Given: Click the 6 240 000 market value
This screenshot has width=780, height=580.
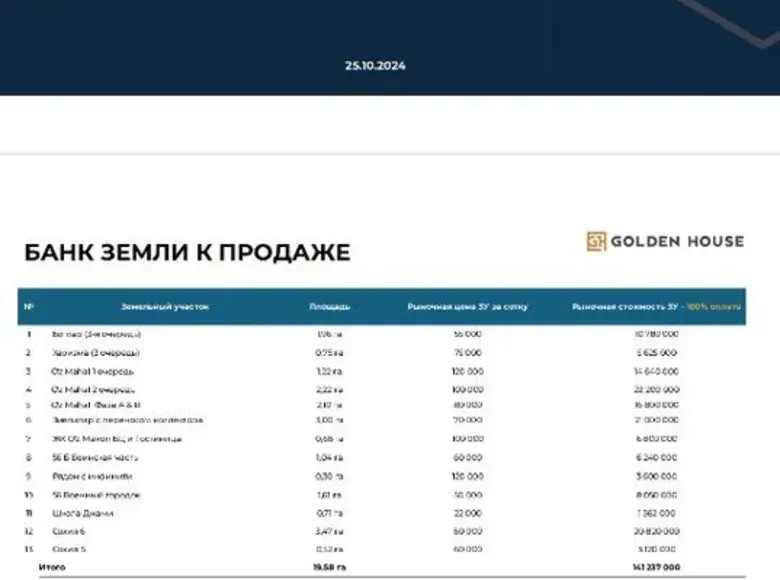Looking at the screenshot, I should (657, 458).
